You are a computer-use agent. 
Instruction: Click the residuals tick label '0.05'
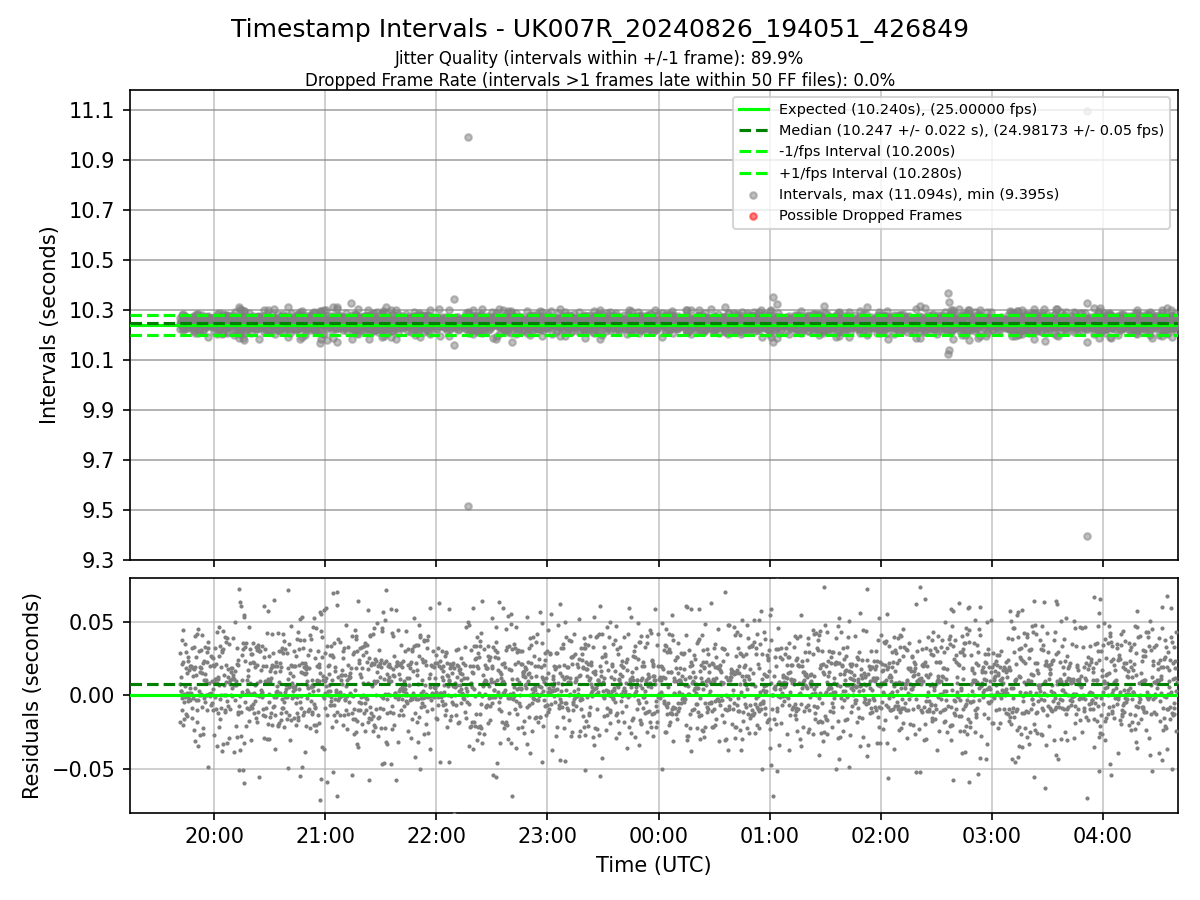tap(90, 622)
